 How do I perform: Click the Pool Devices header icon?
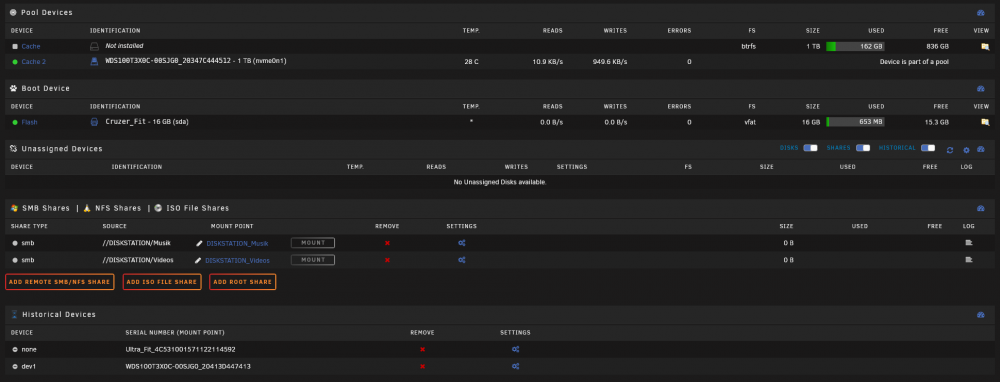(x=13, y=13)
